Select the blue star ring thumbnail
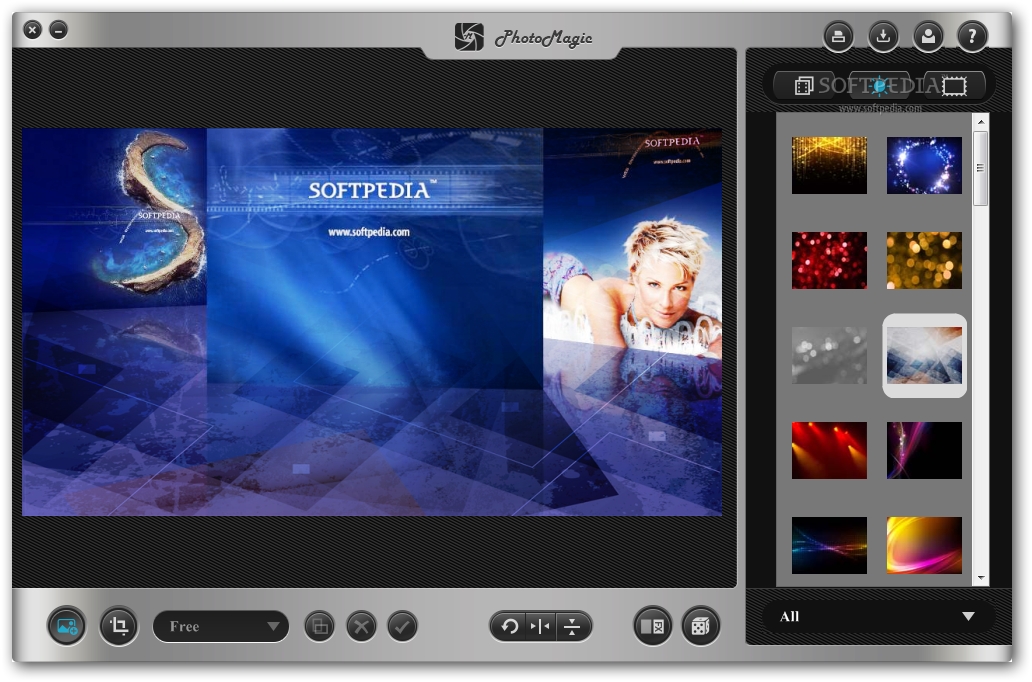Screen dimensions: 1032x682 coord(924,165)
